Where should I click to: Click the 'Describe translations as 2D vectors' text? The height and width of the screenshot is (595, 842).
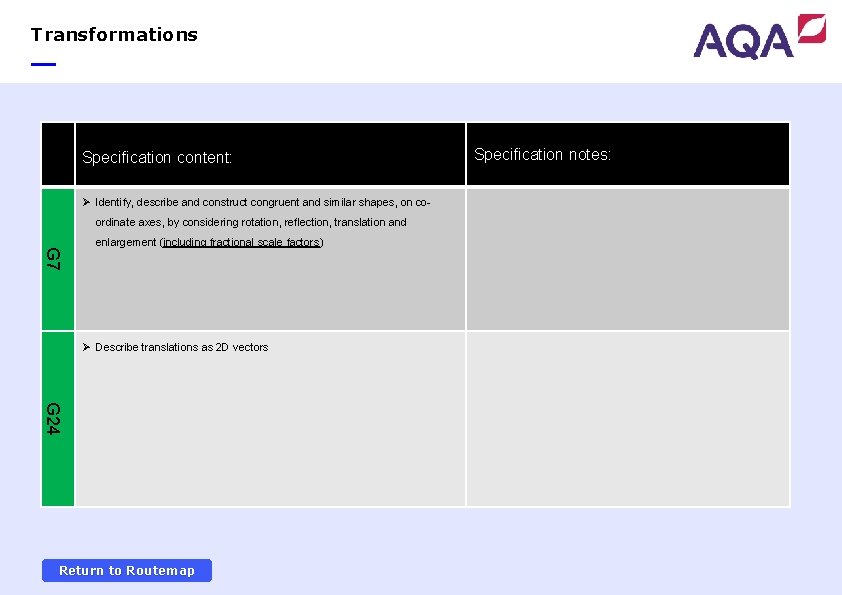pyautogui.click(x=181, y=347)
